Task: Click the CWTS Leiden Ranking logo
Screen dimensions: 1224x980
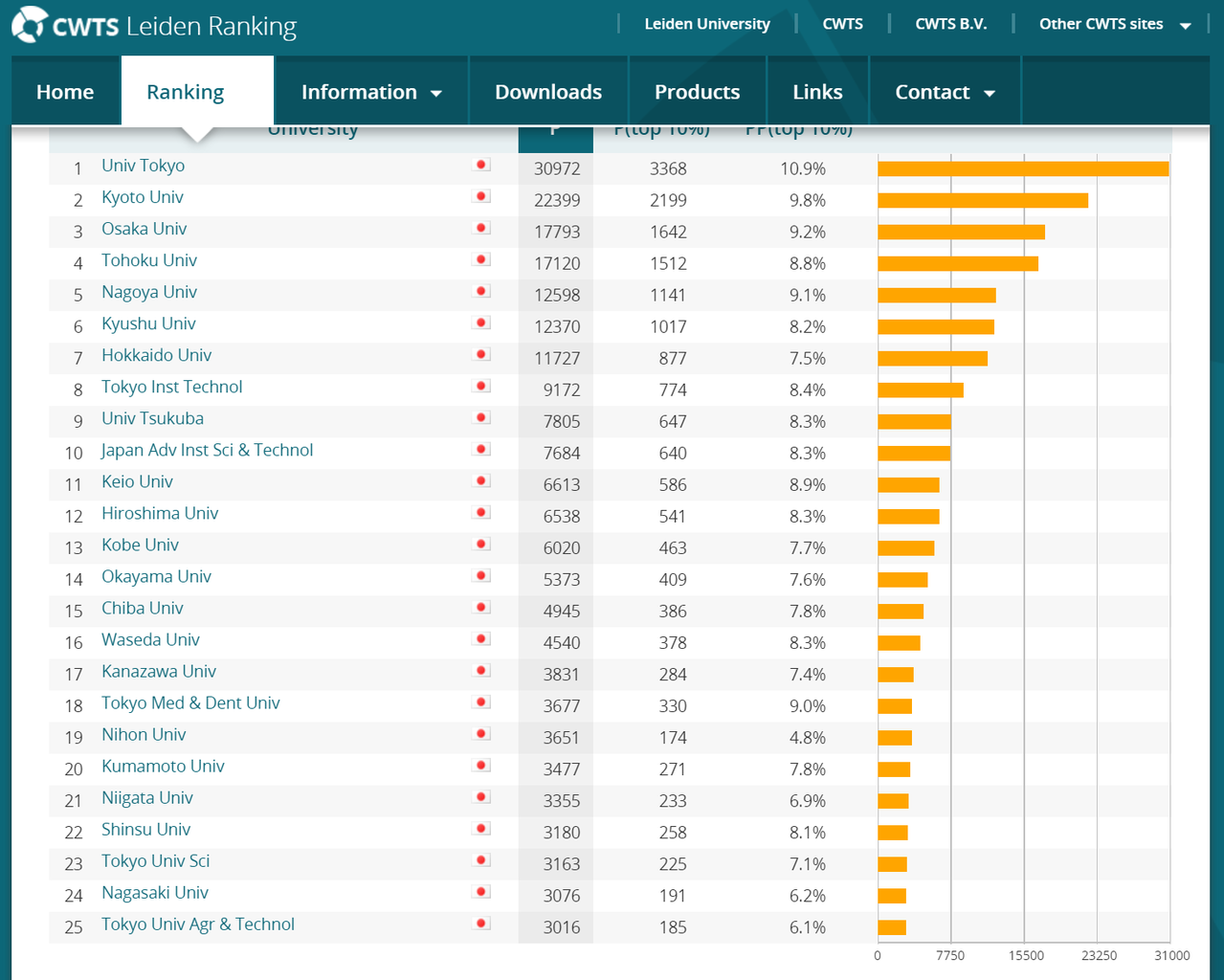Action: click(x=154, y=25)
